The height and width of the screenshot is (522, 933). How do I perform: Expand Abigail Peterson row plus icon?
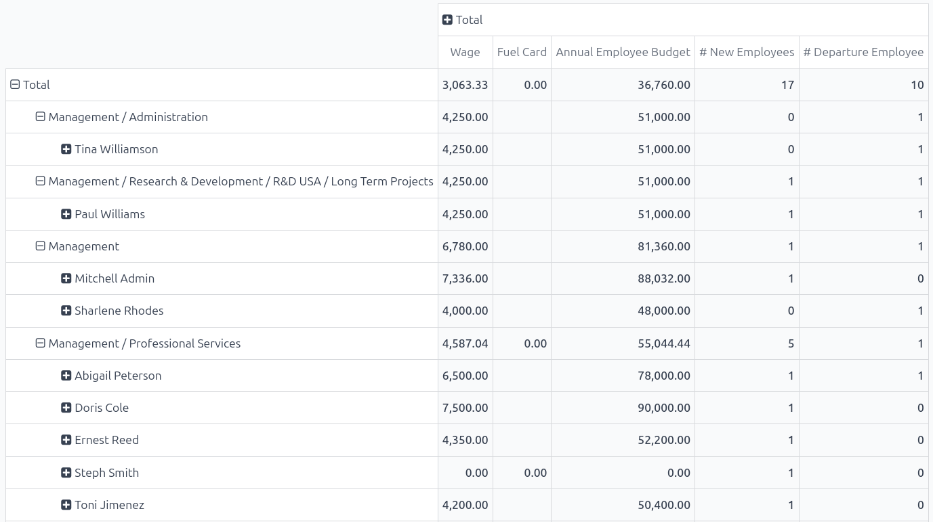point(66,376)
